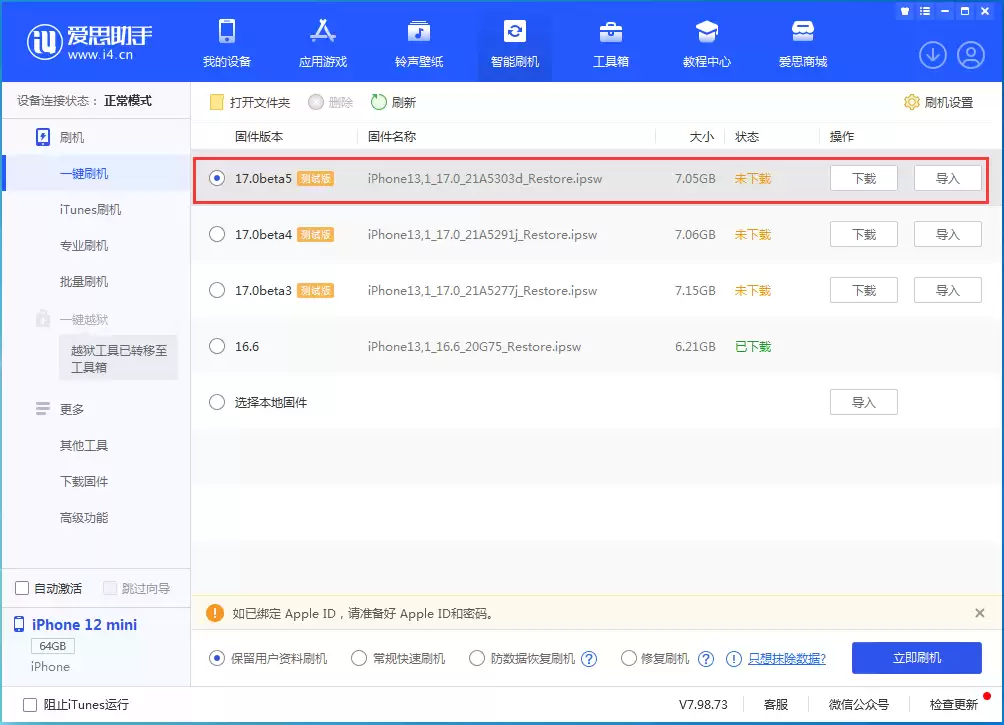Click help icon next to 防数据恢复刷机

(x=588, y=658)
